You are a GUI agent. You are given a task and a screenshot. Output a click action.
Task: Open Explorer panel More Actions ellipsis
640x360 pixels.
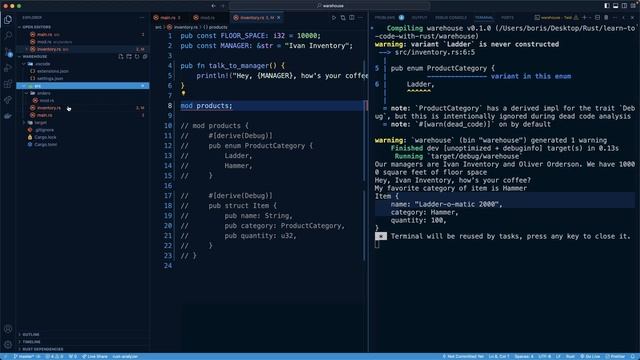coord(142,18)
